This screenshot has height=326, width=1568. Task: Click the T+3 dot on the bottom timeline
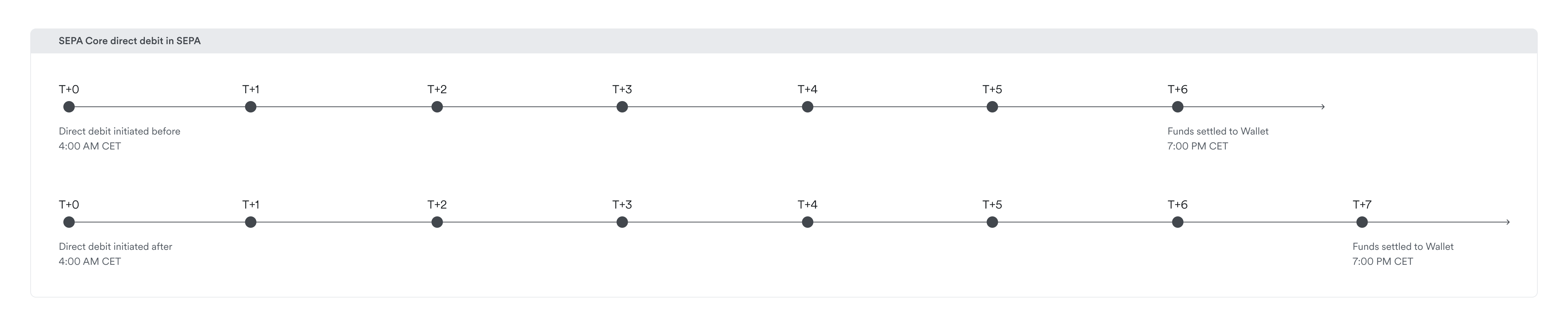click(x=622, y=222)
